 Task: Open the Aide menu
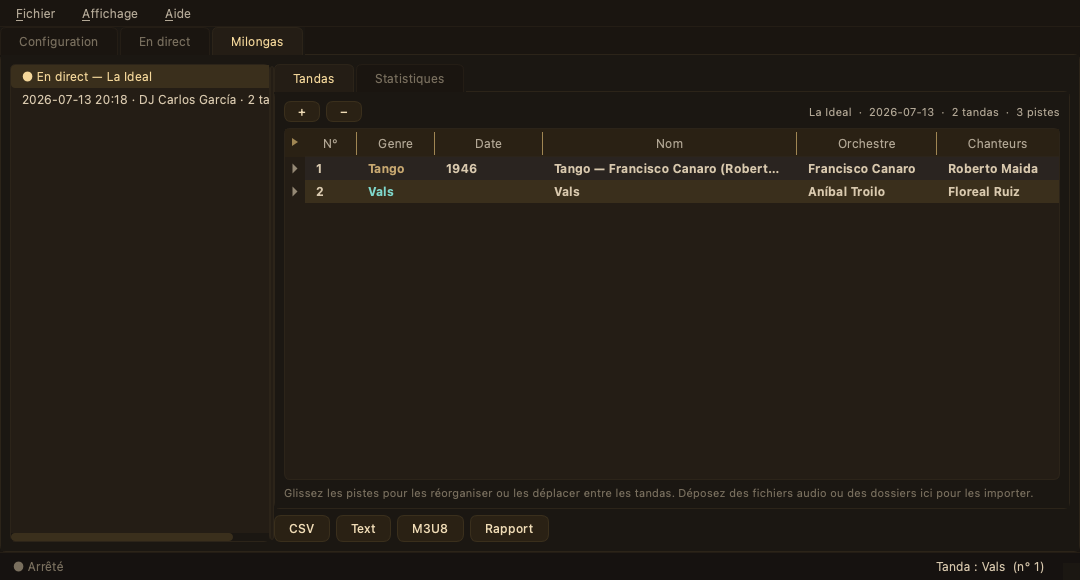point(178,14)
